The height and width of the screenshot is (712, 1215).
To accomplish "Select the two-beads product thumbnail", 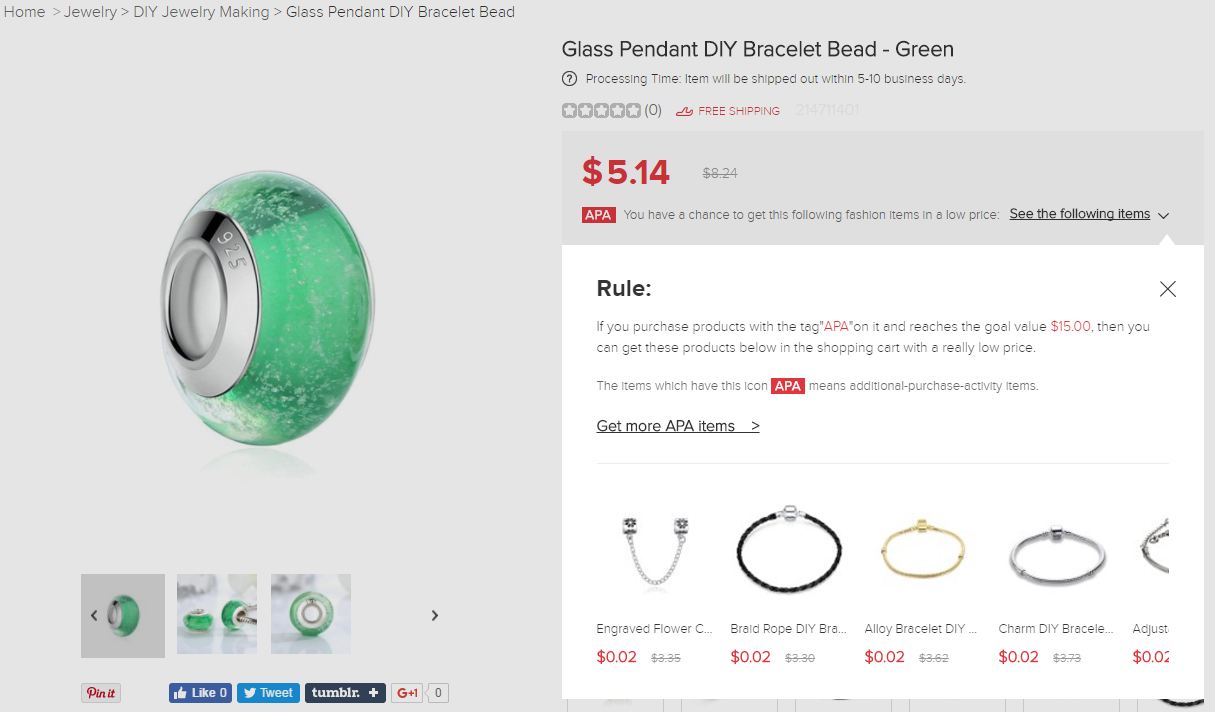I will point(217,613).
